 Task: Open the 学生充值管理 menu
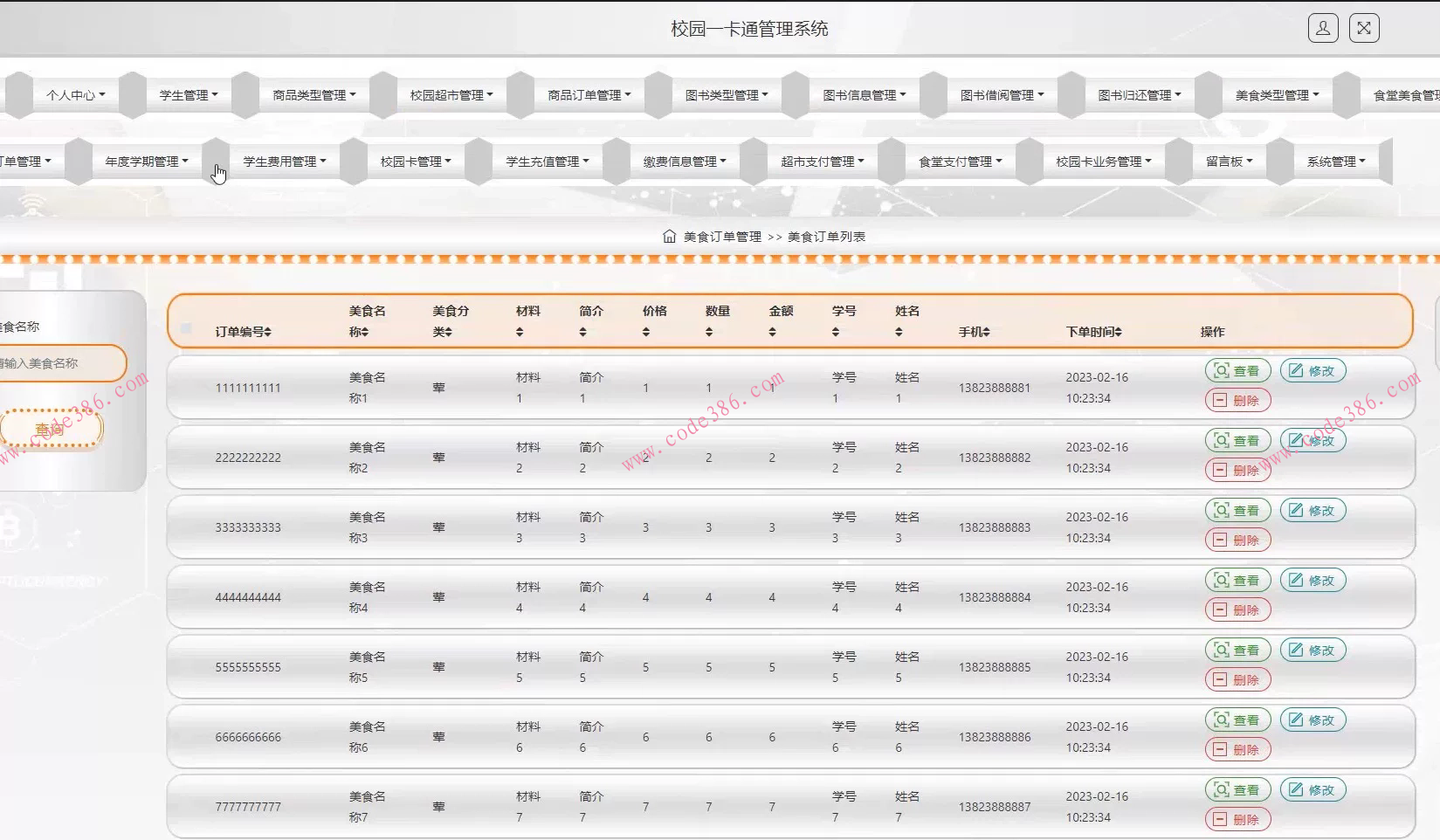click(x=548, y=162)
